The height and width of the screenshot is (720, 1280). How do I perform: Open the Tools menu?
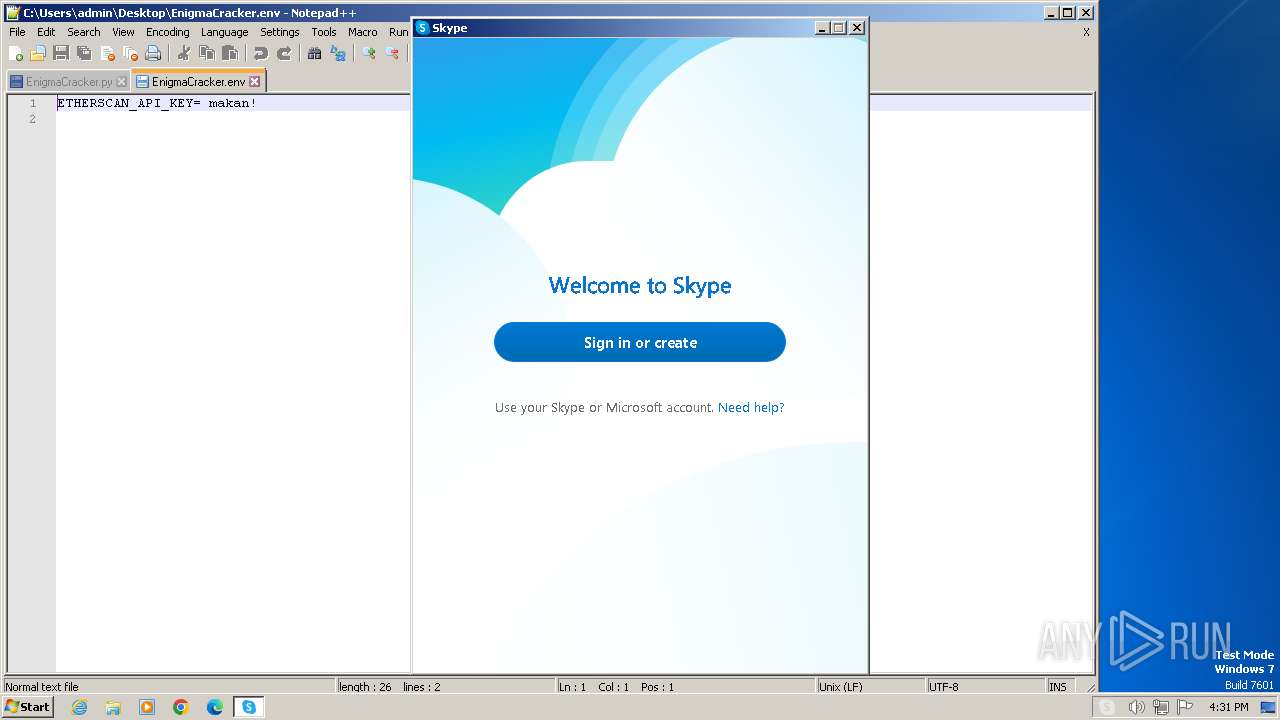pos(324,32)
